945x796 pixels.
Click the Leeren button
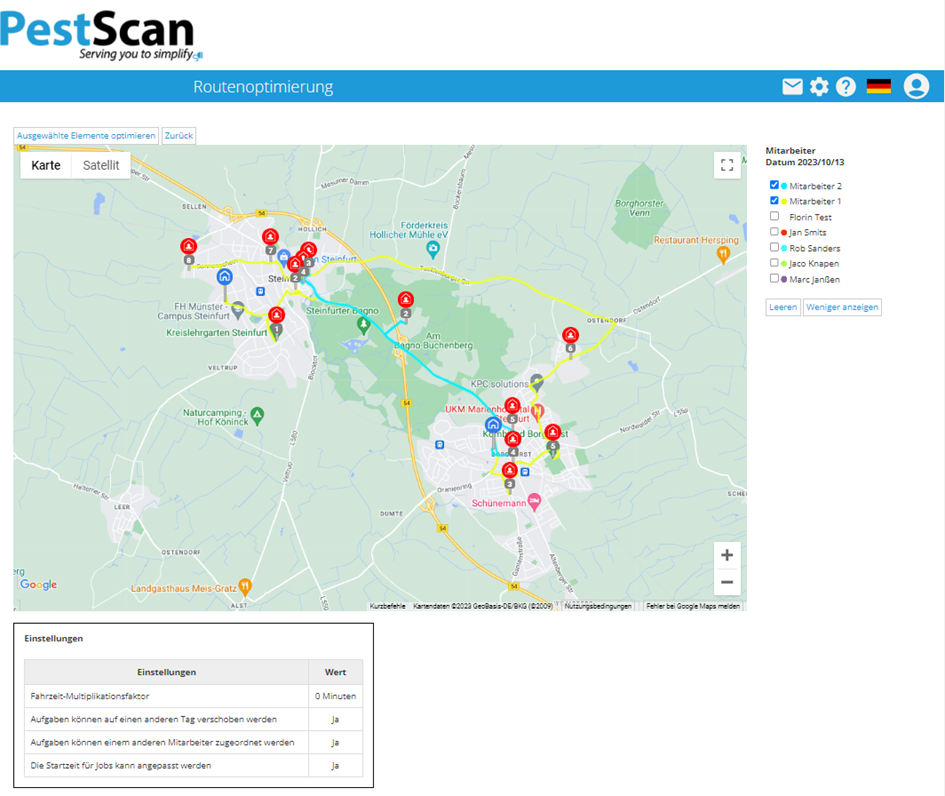[783, 307]
